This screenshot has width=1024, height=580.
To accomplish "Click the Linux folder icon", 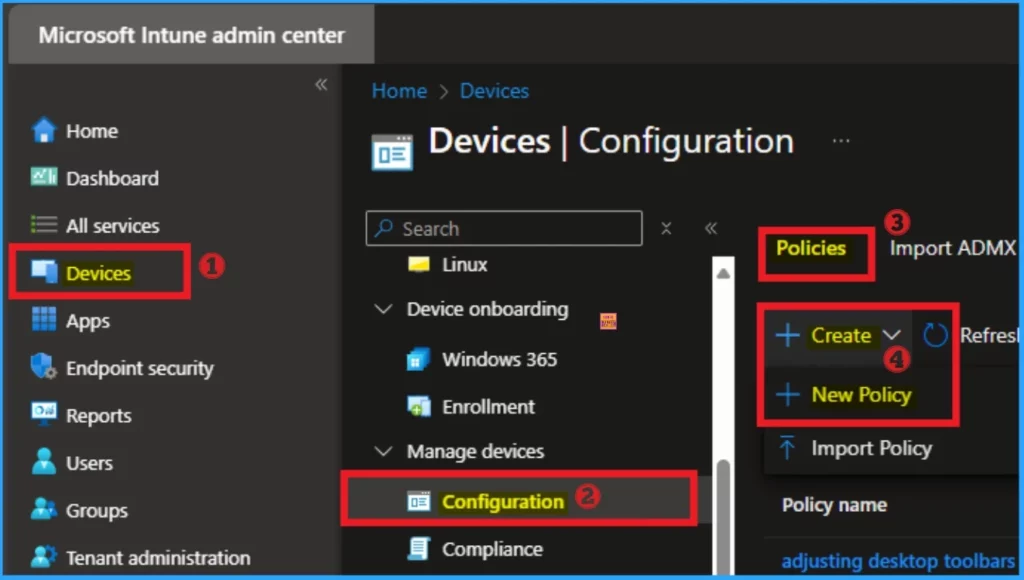I will point(419,264).
